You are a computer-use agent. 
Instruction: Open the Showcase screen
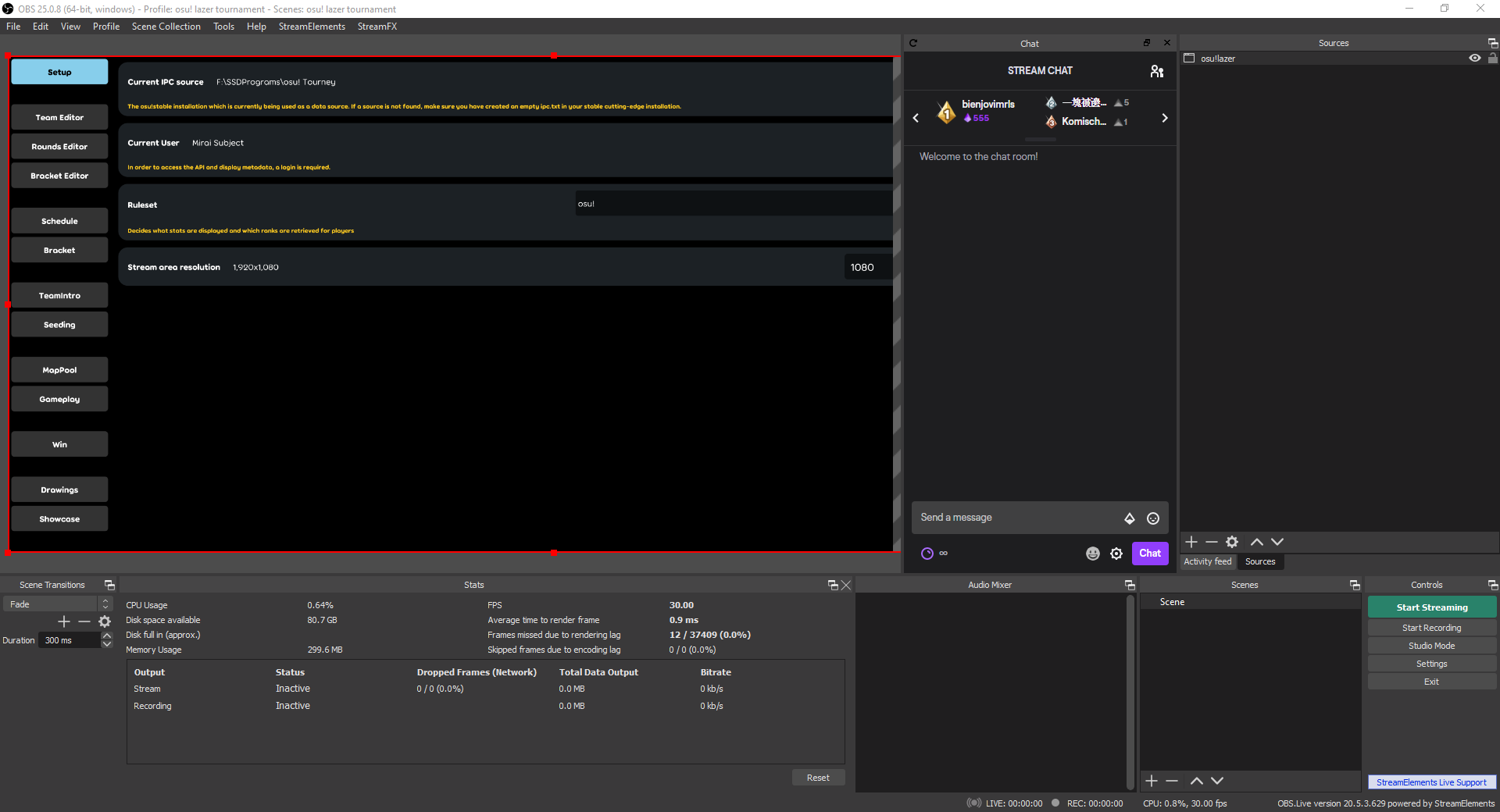[x=59, y=518]
